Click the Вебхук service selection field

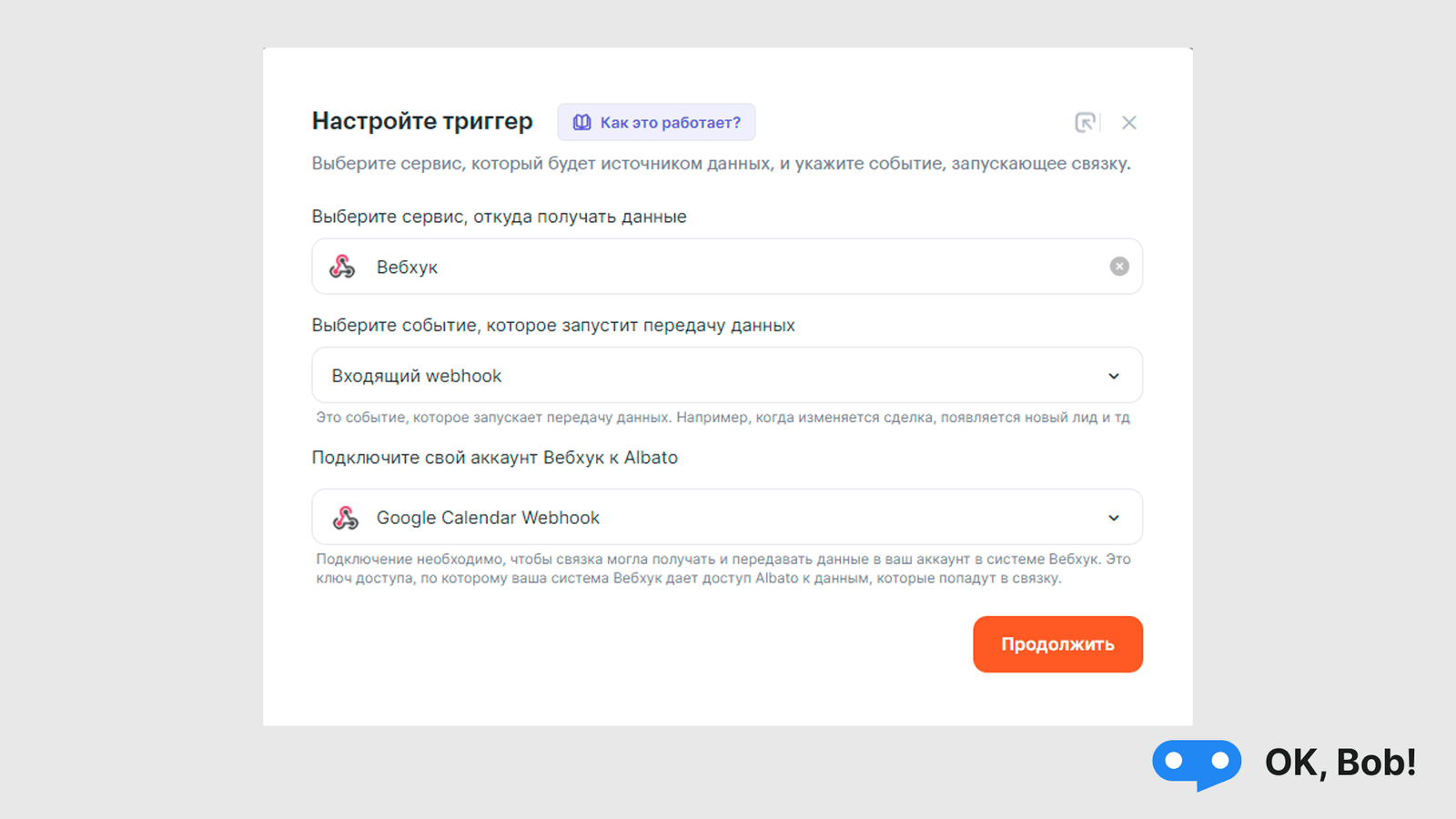point(726,267)
